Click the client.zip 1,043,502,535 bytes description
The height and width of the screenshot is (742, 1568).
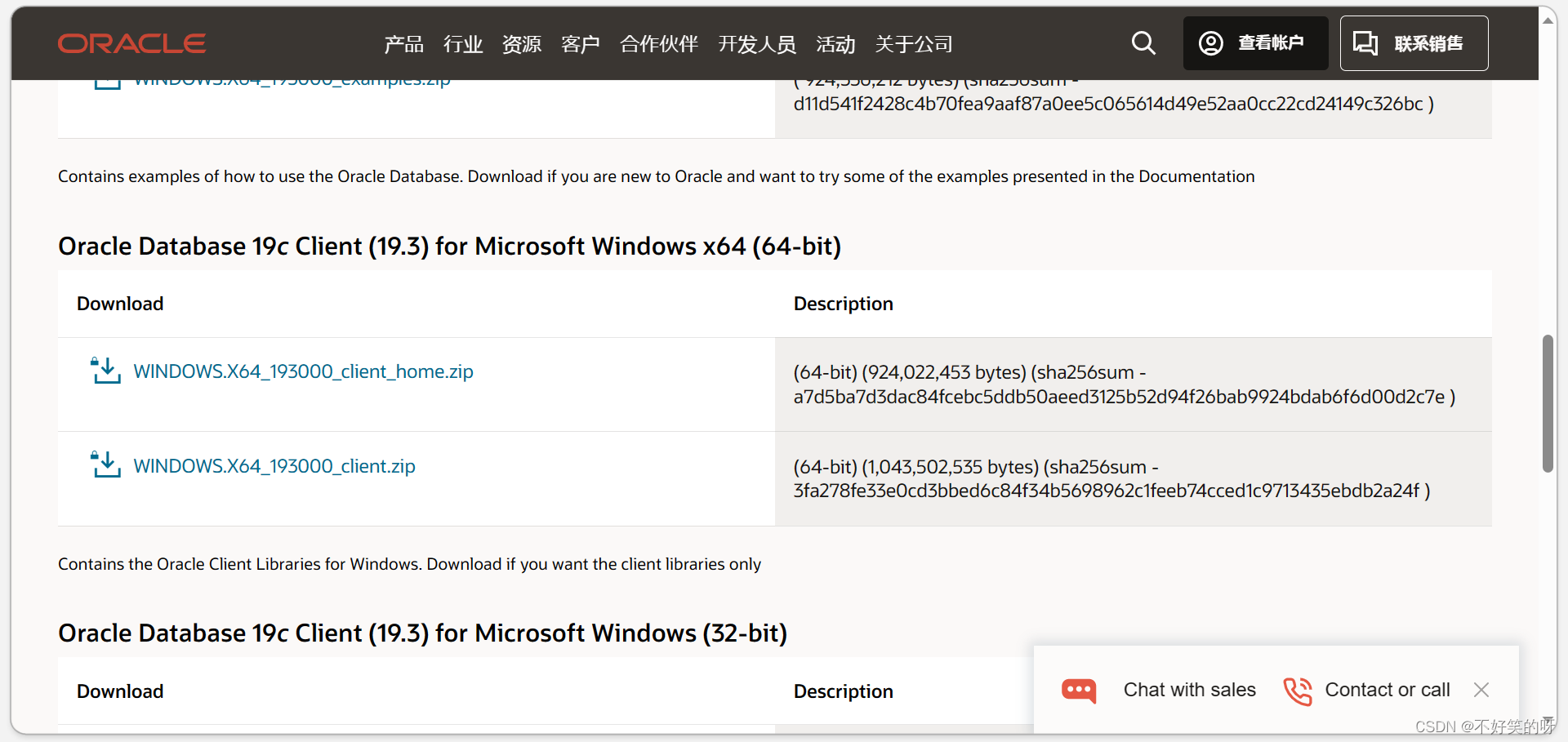[x=1111, y=478]
